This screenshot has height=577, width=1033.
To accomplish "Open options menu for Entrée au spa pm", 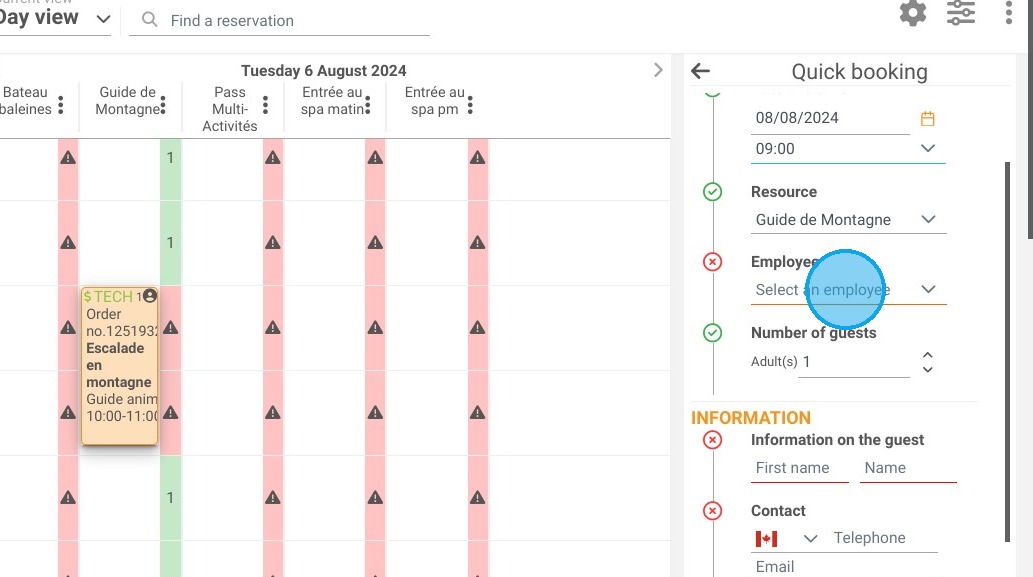I will (470, 105).
